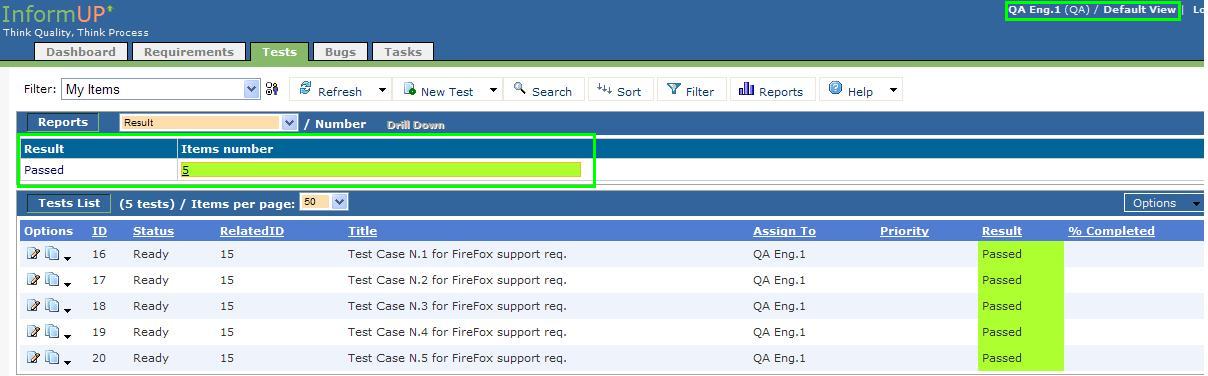This screenshot has width=1208, height=376.
Task: Edit test 17 using pencil icon
Action: 33,280
